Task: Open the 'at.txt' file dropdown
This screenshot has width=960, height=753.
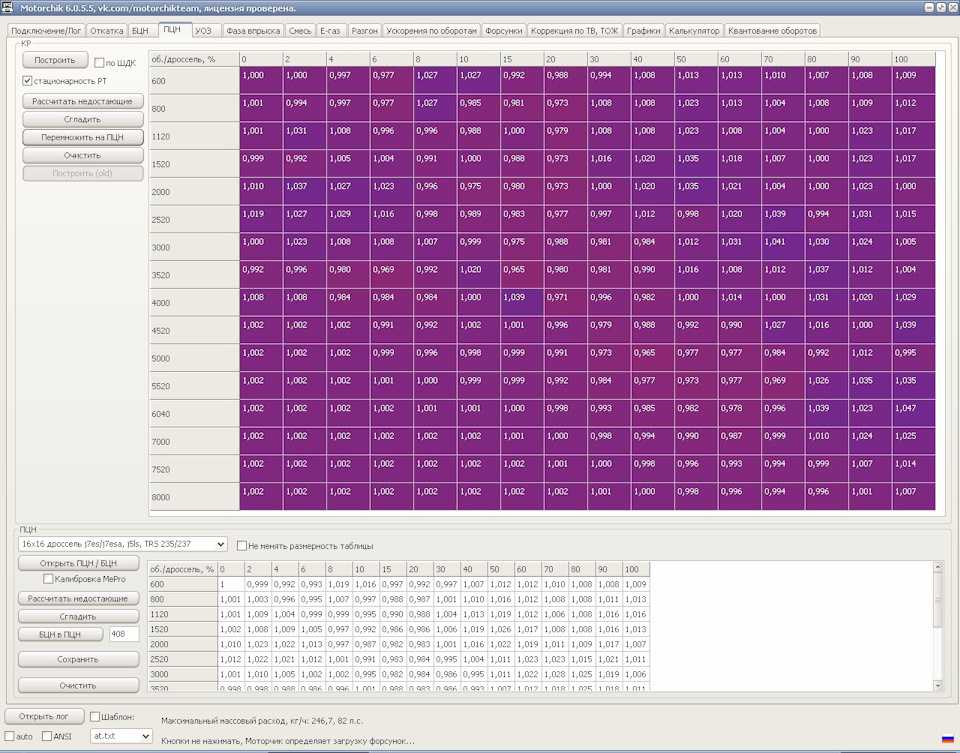Action: coord(121,736)
